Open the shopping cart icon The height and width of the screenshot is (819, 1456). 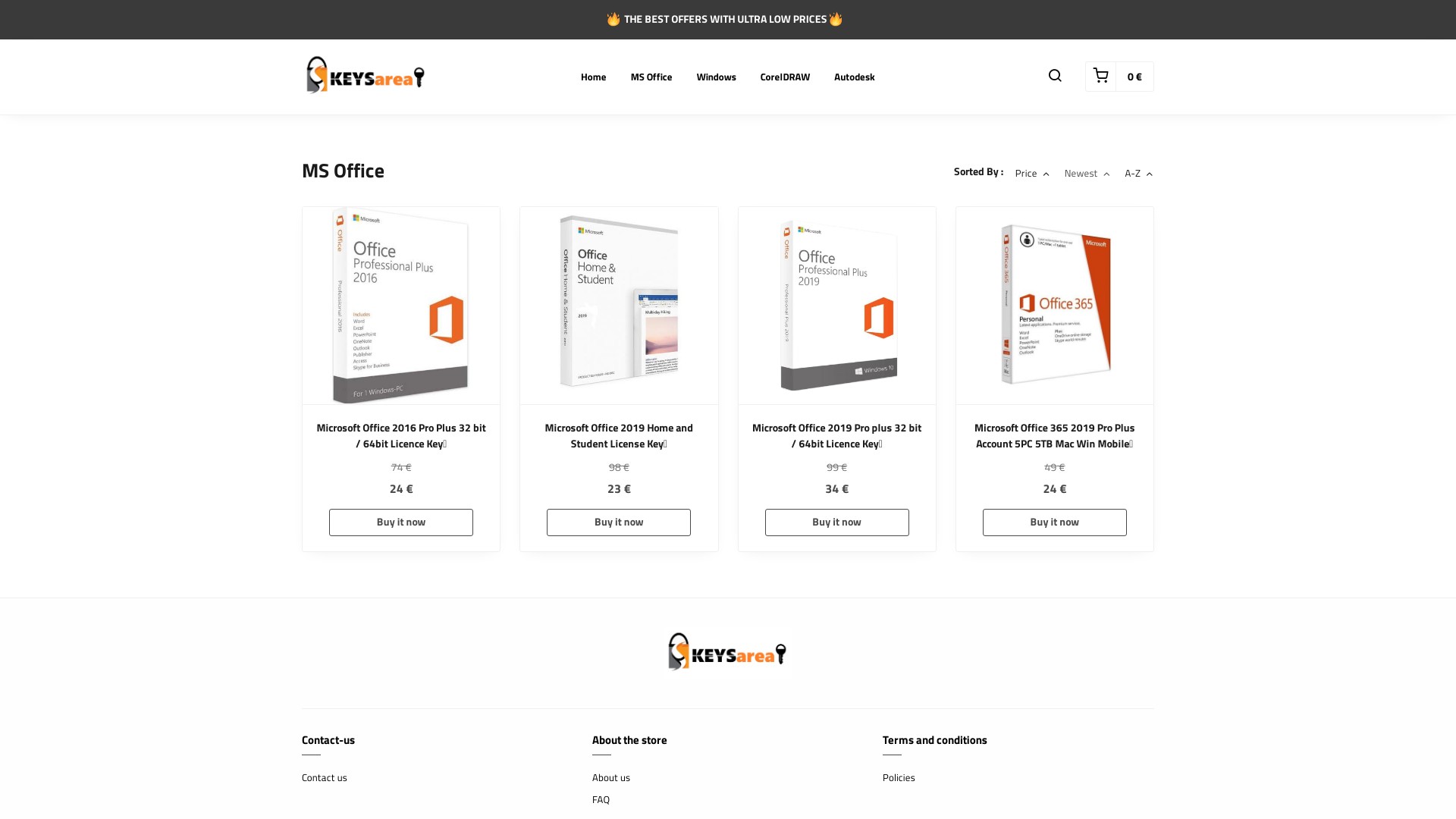[x=1100, y=76]
